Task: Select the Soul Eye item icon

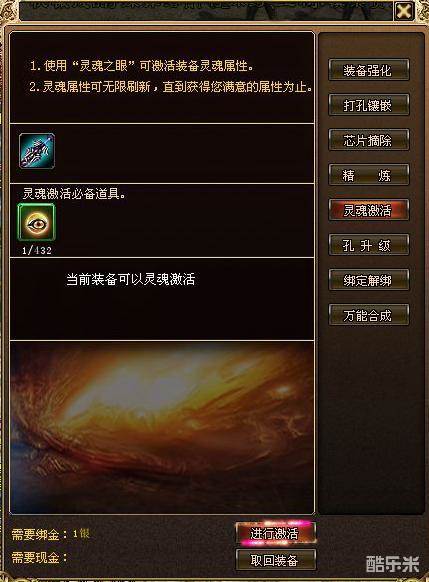Action: pyautogui.click(x=36, y=222)
